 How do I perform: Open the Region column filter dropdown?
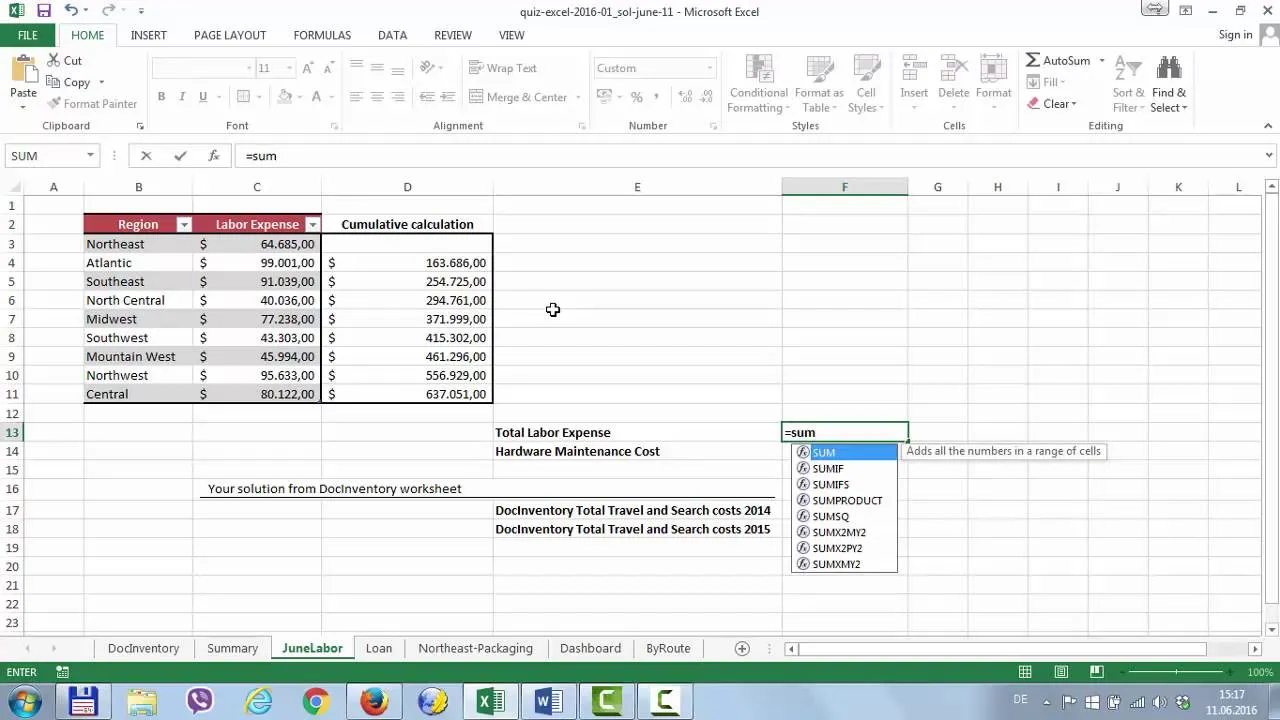[x=183, y=225]
